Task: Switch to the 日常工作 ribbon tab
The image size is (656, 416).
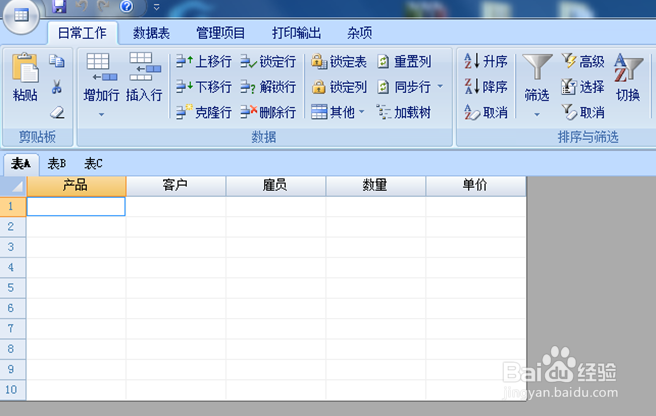Action: click(x=82, y=33)
